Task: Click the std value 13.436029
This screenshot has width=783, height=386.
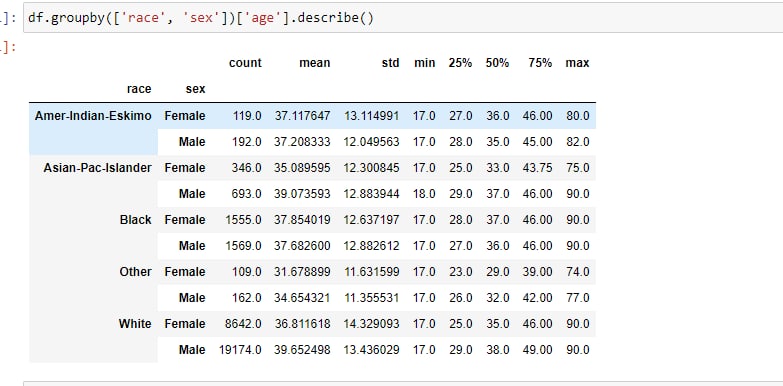Action: pos(372,350)
